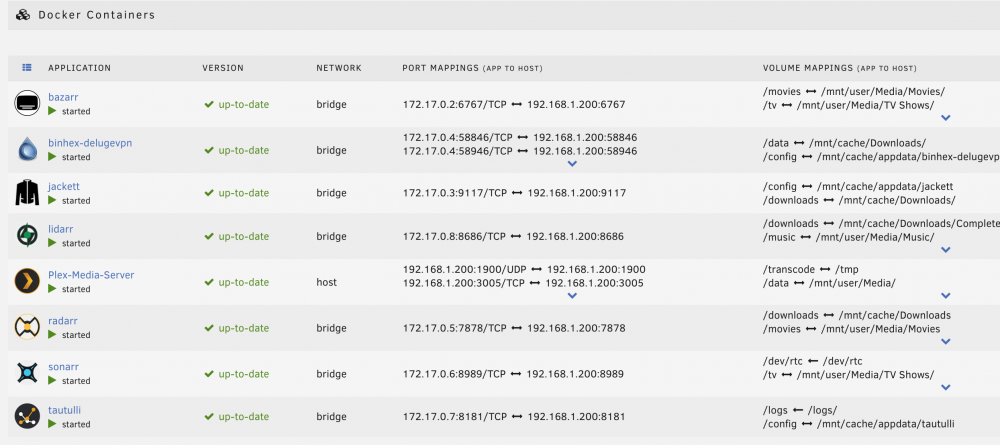Click the green play icon under lidarr
Screen dimensions: 1000x445
[53, 243]
